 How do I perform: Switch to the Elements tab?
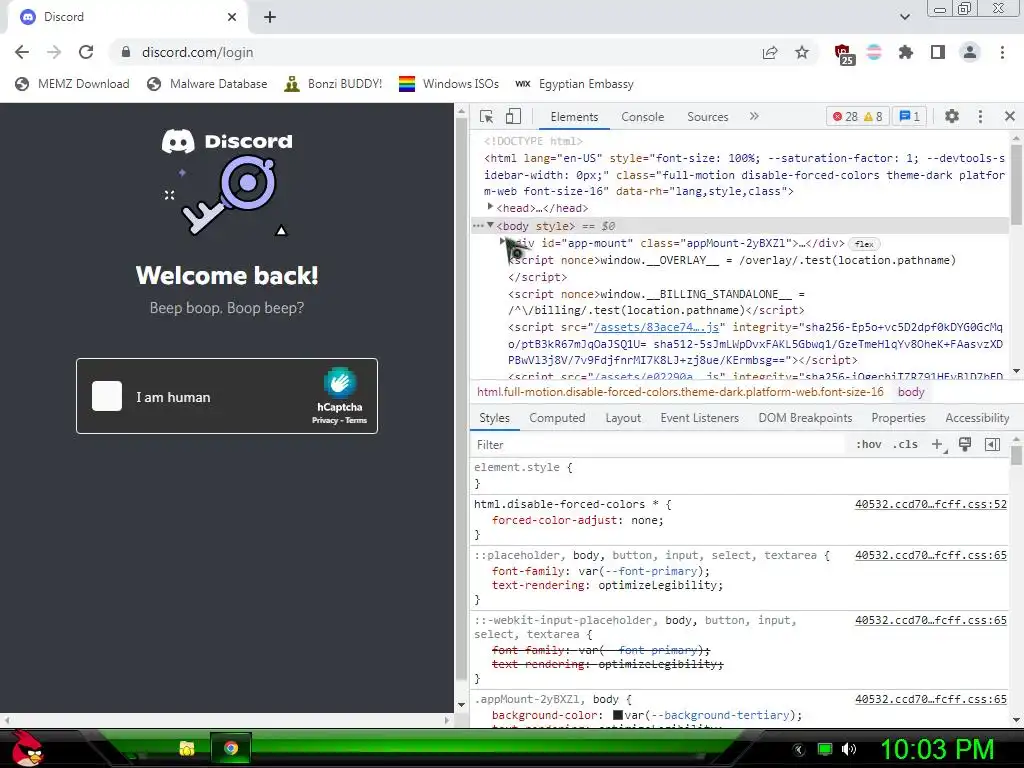pos(574,116)
